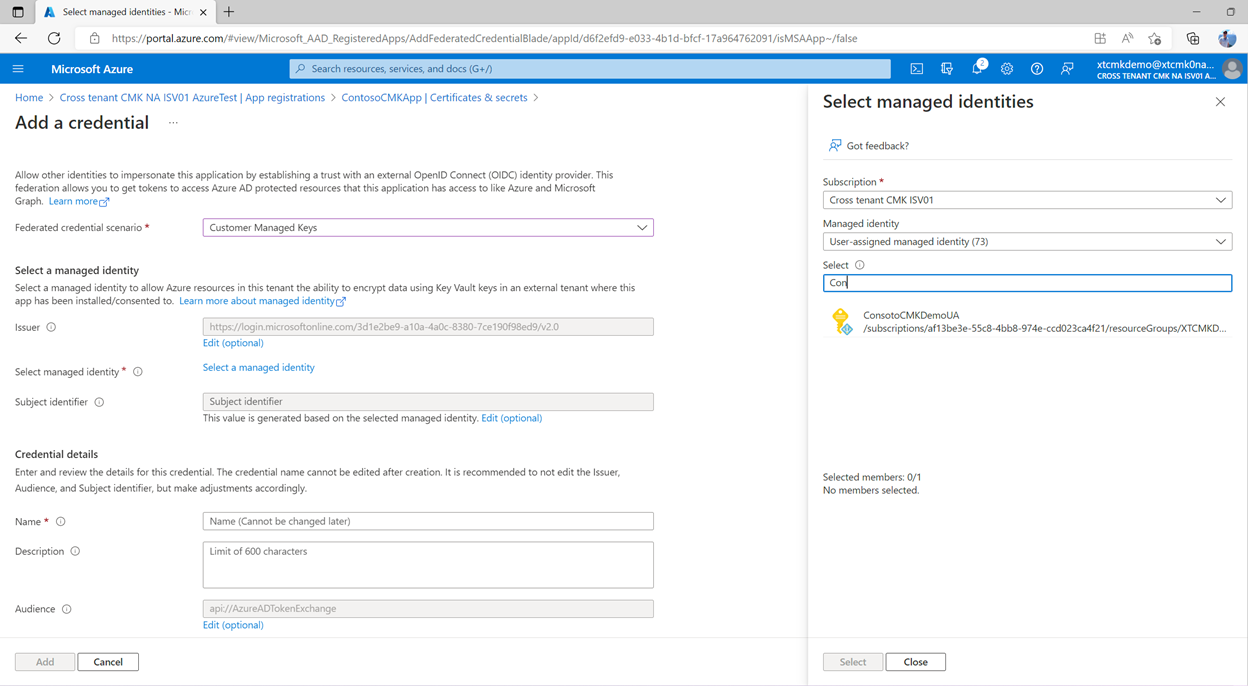Open the Subscription dropdown
Image resolution: width=1248 pixels, height=686 pixels.
1027,200
